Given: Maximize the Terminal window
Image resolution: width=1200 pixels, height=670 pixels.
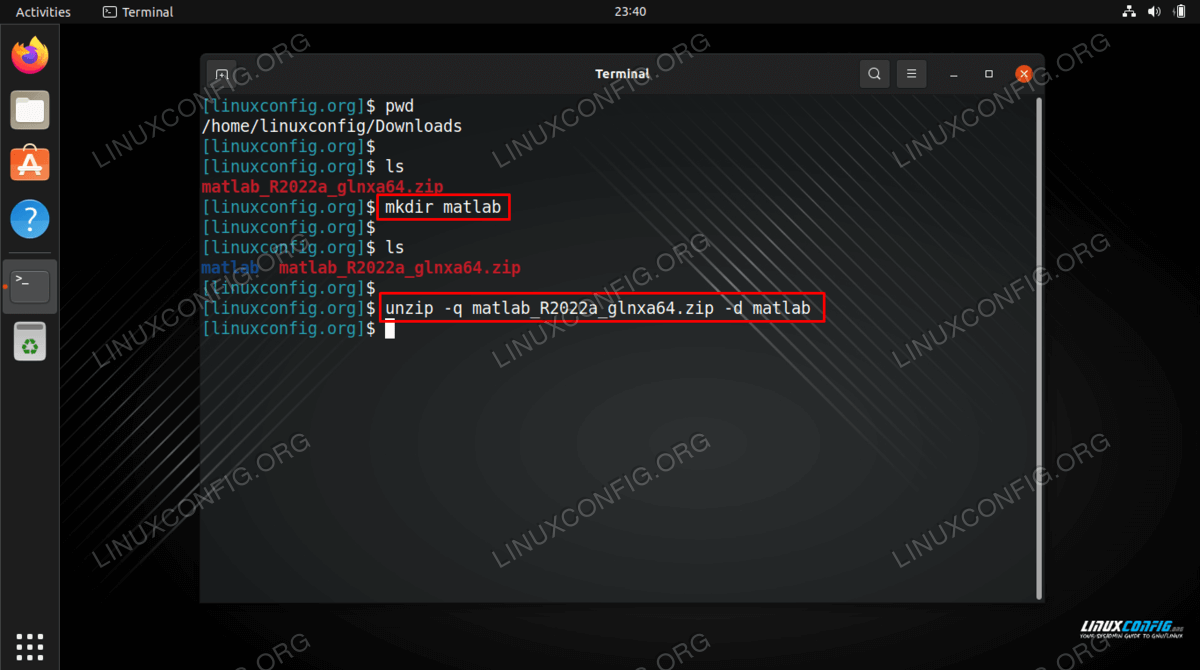Looking at the screenshot, I should coord(989,74).
